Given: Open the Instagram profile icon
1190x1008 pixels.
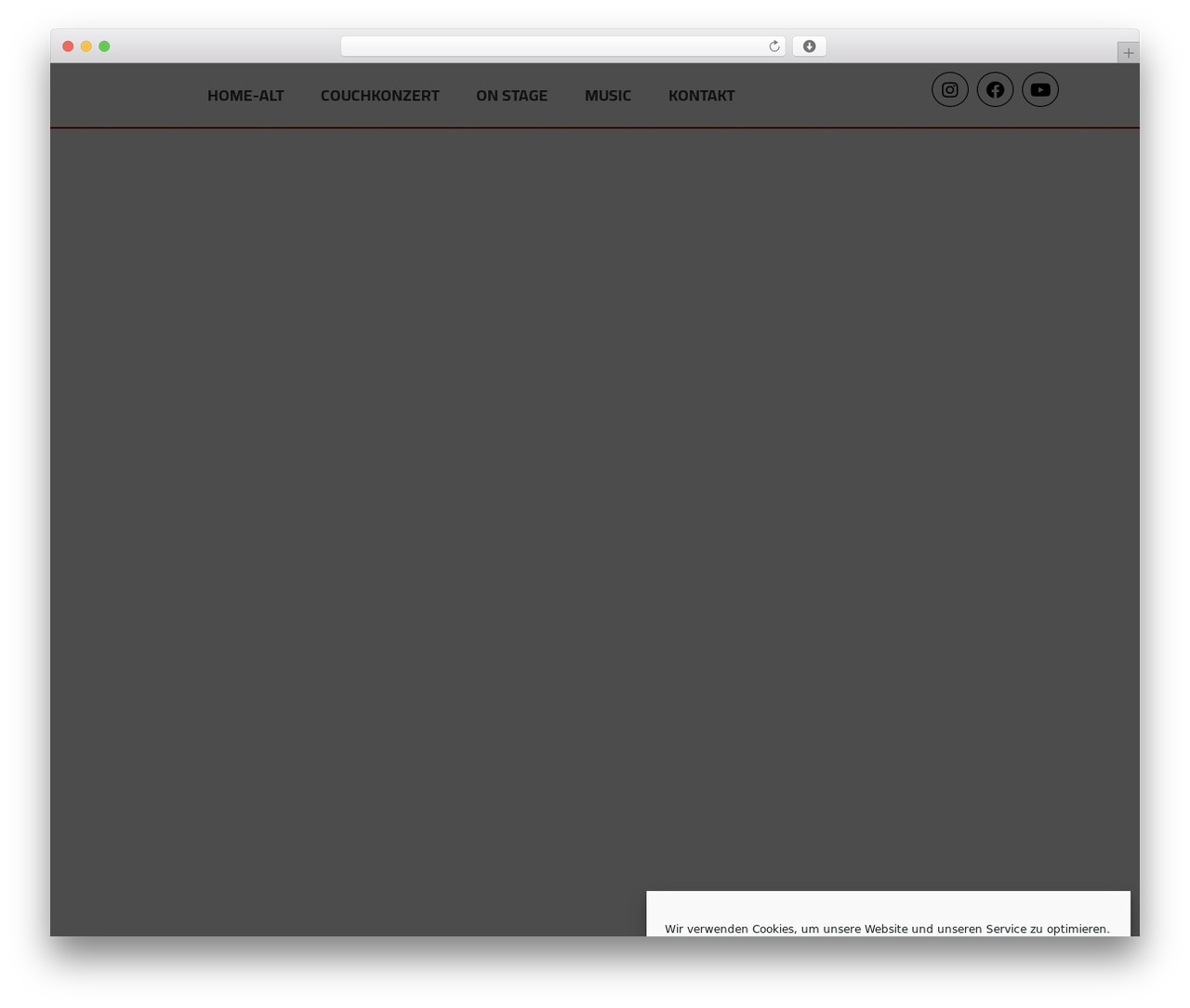Looking at the screenshot, I should (x=950, y=89).
